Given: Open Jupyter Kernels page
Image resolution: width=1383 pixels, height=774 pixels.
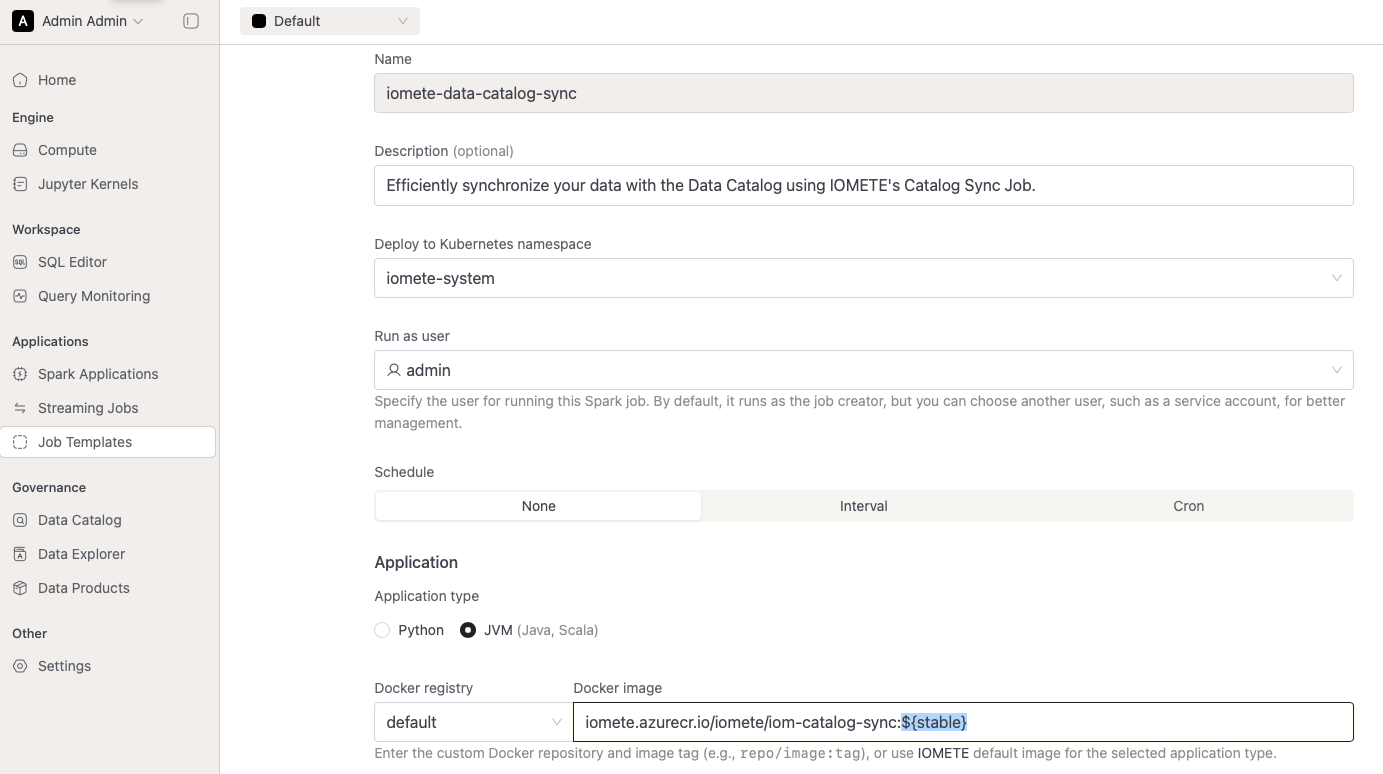Looking at the screenshot, I should 108,184.
